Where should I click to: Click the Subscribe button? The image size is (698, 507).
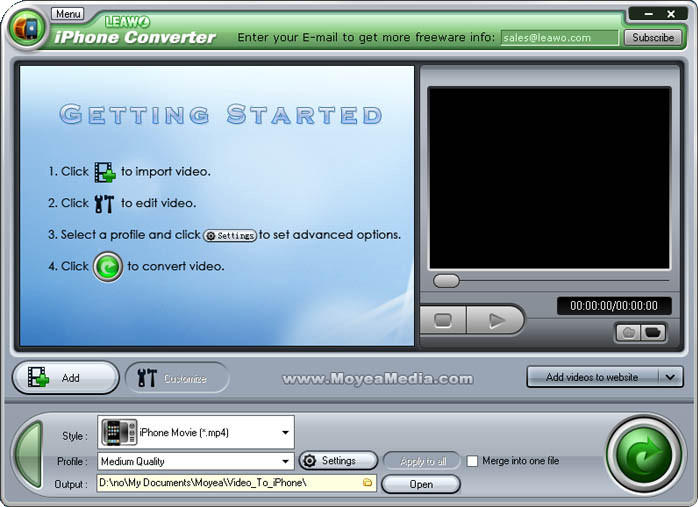653,37
